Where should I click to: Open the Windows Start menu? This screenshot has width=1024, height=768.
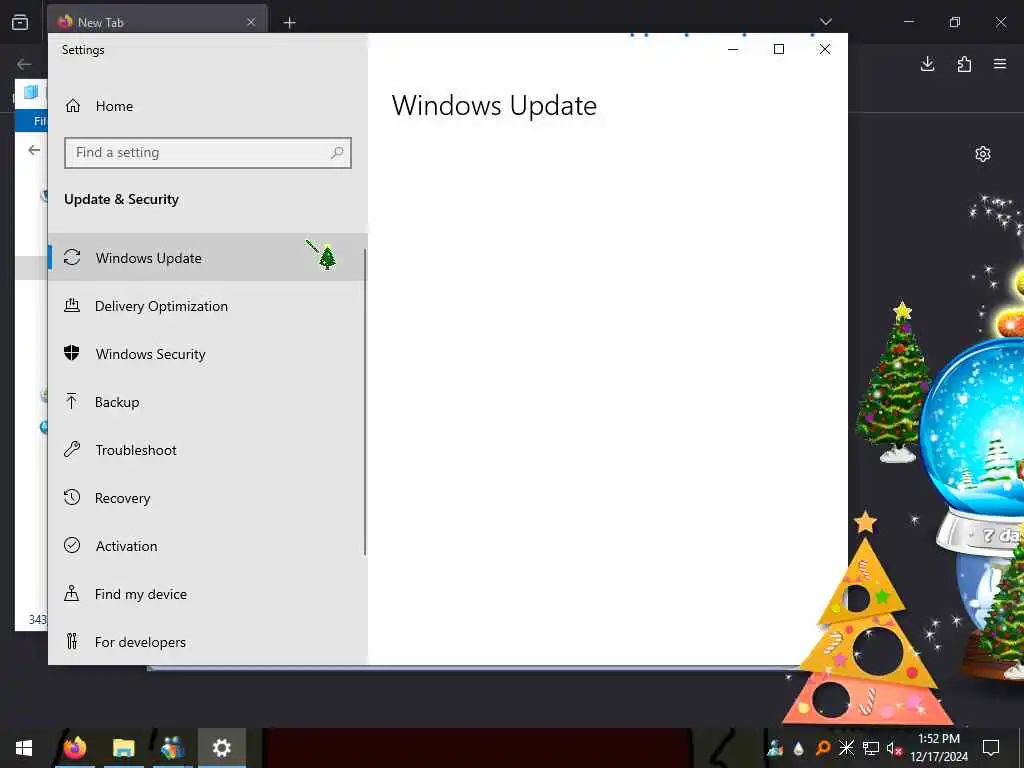pos(24,748)
